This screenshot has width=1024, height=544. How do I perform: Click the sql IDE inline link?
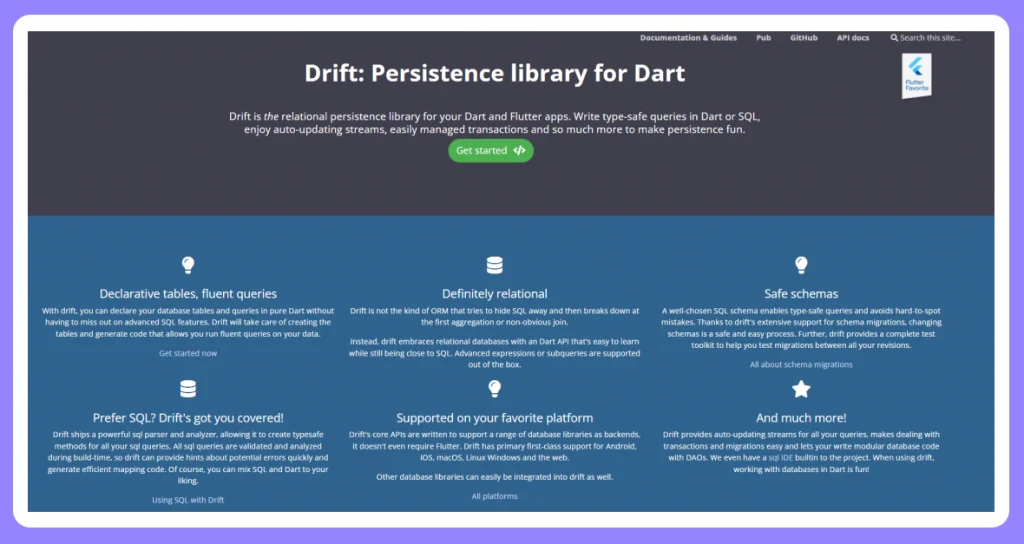pyautogui.click(x=781, y=458)
